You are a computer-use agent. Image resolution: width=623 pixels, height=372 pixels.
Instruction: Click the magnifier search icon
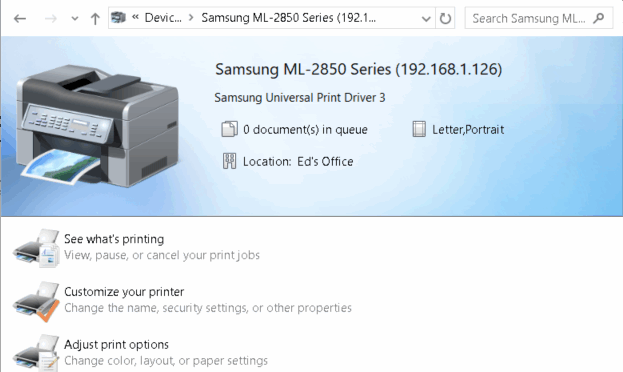598,18
